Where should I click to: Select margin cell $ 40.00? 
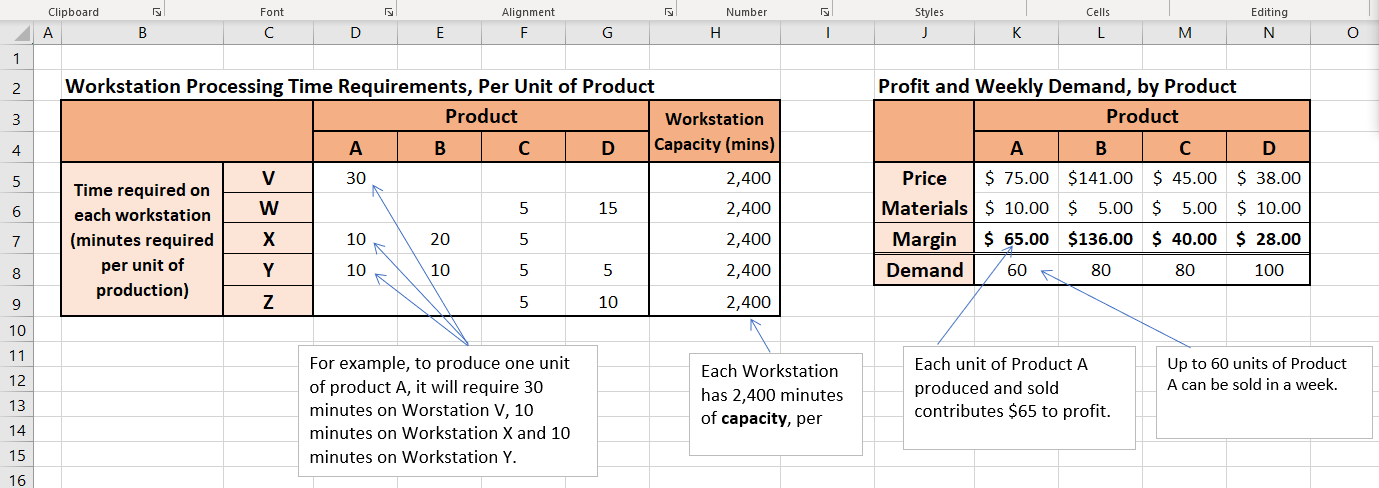click(x=1184, y=240)
